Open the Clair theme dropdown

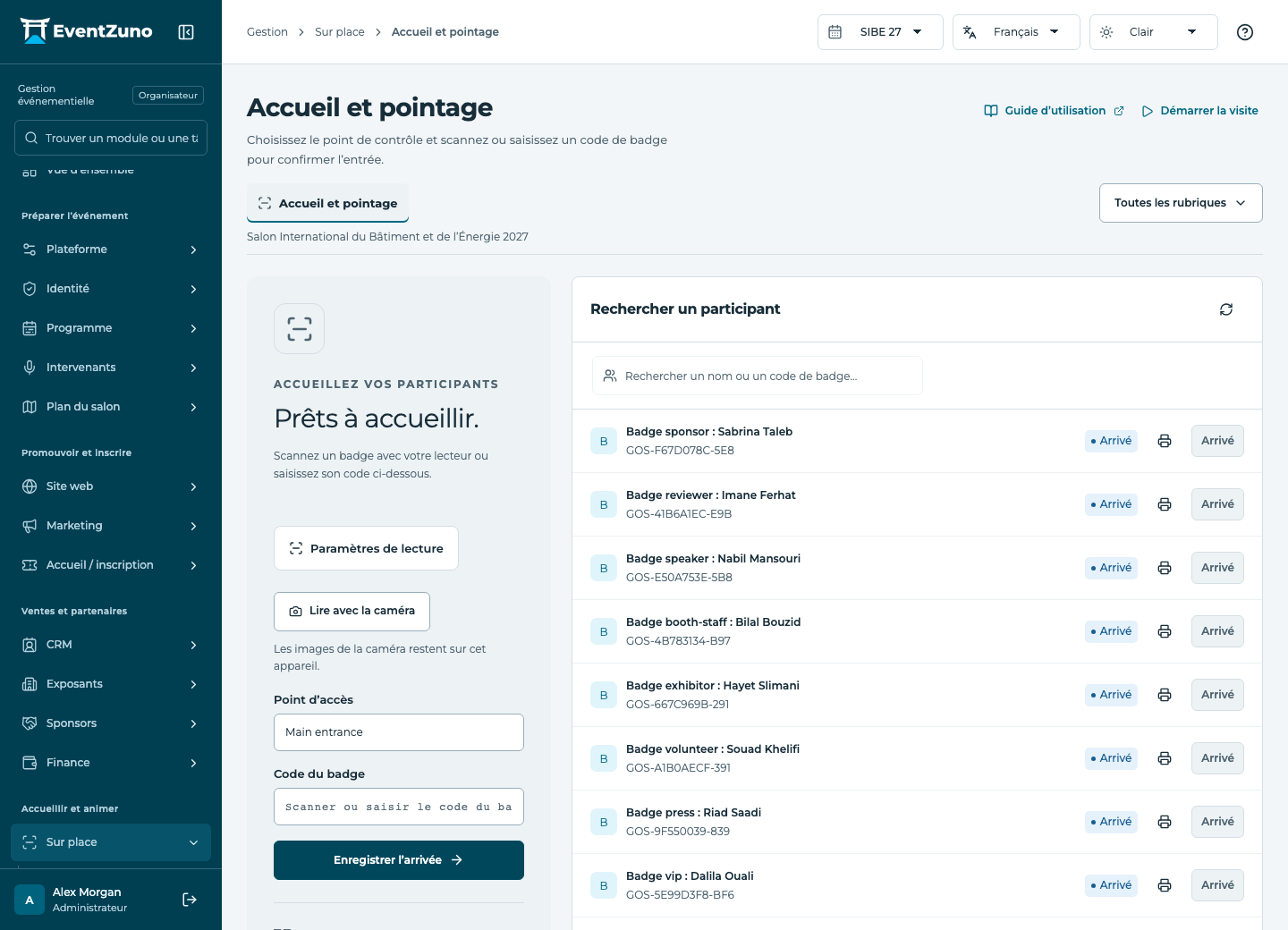pyautogui.click(x=1153, y=32)
